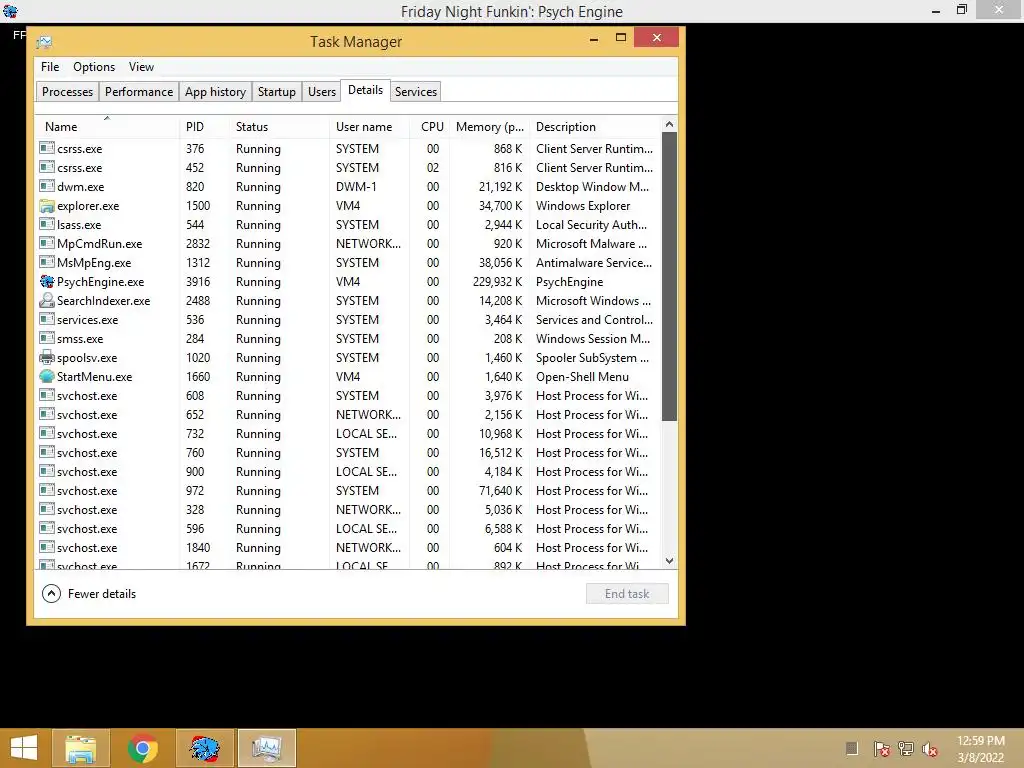Image resolution: width=1024 pixels, height=768 pixels.
Task: Click the End task button
Action: (627, 594)
